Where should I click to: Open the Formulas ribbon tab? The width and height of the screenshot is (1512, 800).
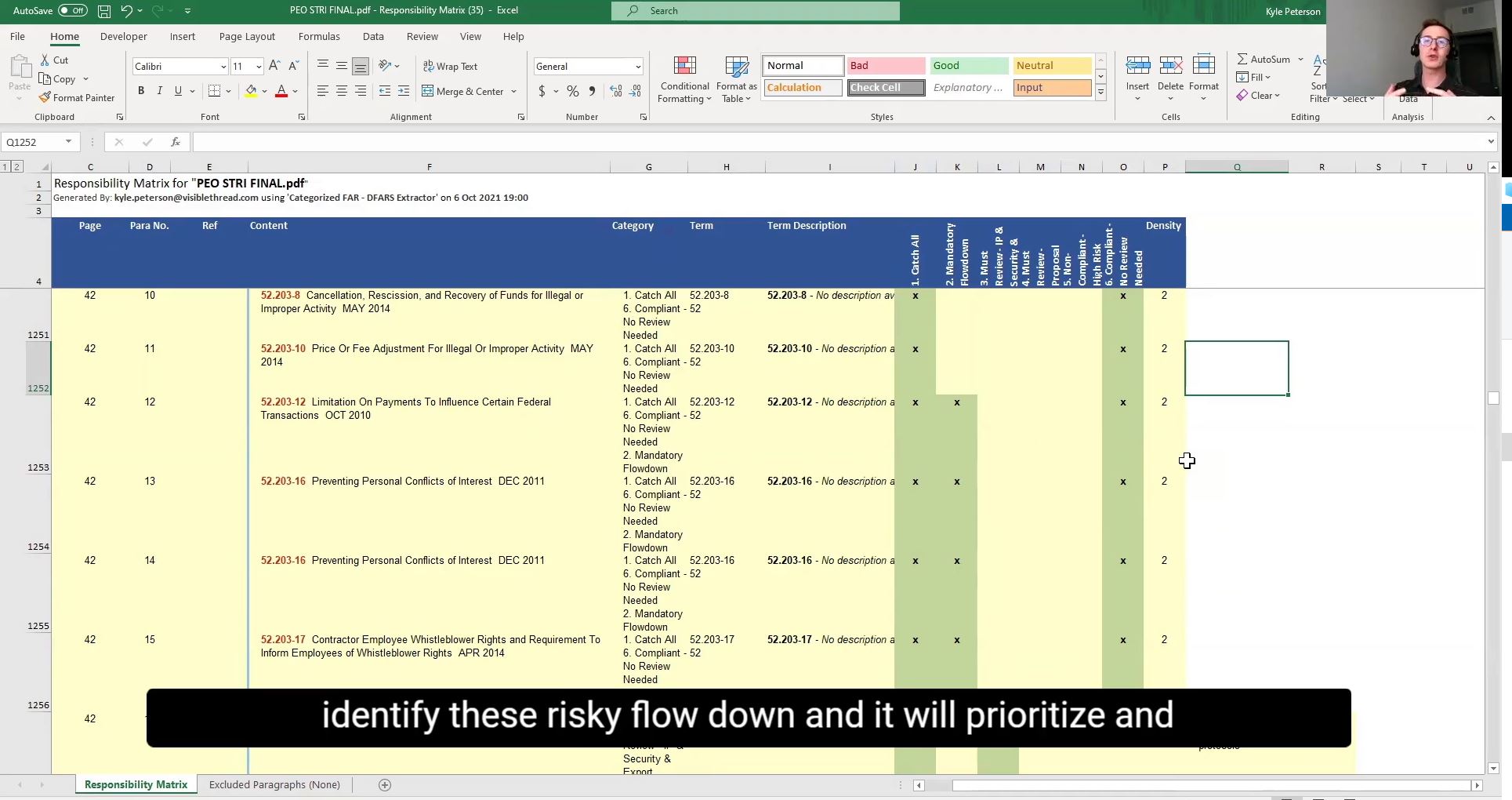319,37
